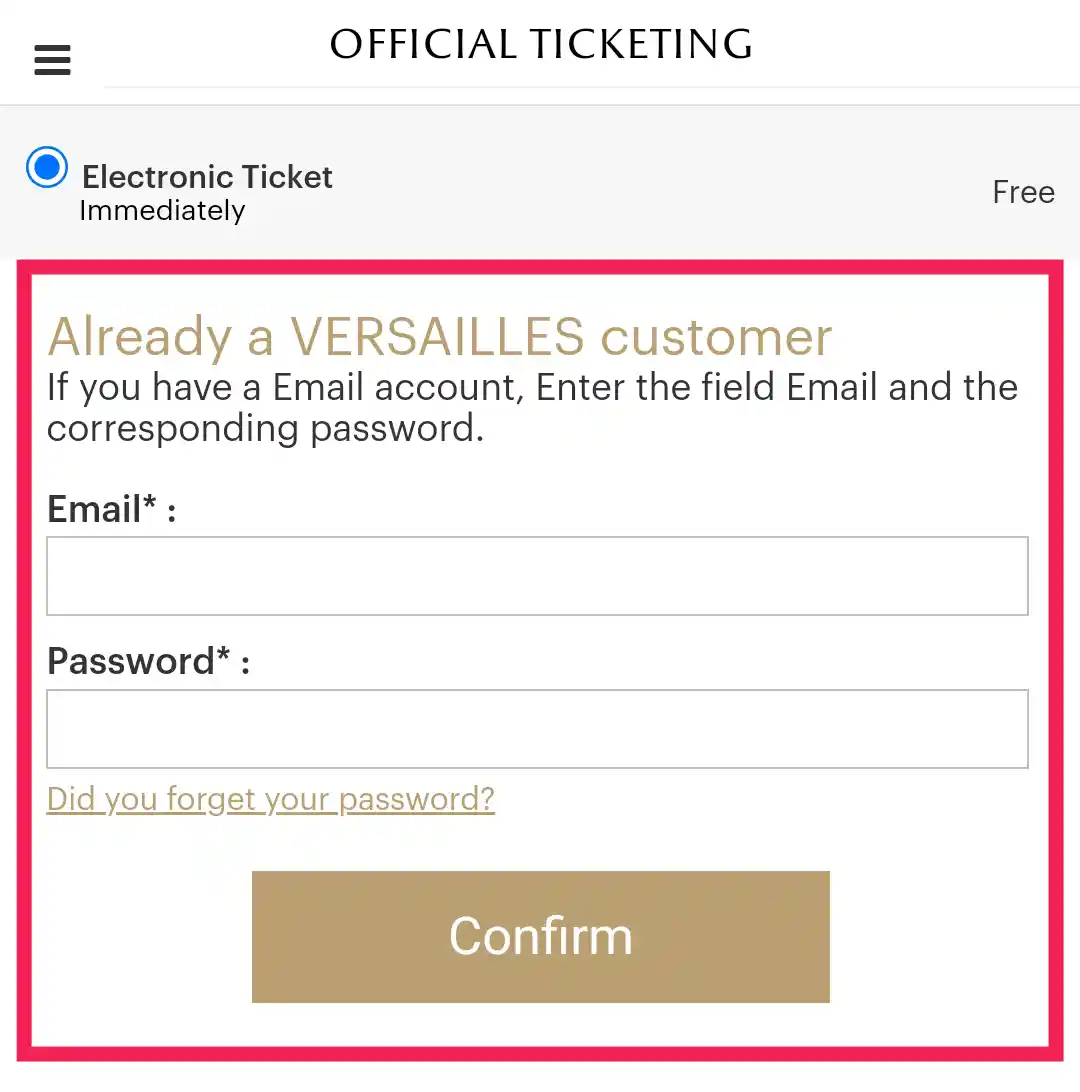Image resolution: width=1080 pixels, height=1092 pixels.
Task: Click "corresponding password." in the instructions
Action: coord(265,429)
